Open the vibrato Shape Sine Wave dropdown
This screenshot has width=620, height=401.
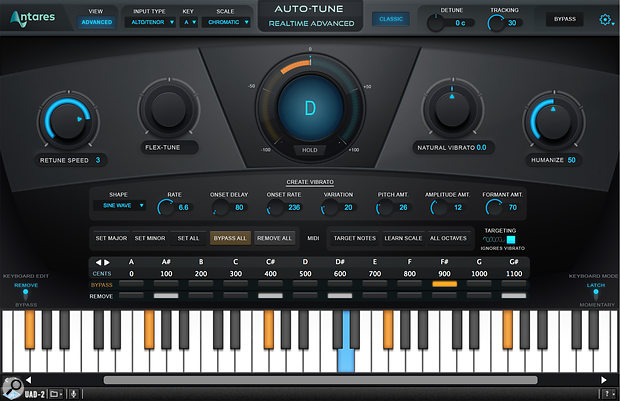pos(120,205)
